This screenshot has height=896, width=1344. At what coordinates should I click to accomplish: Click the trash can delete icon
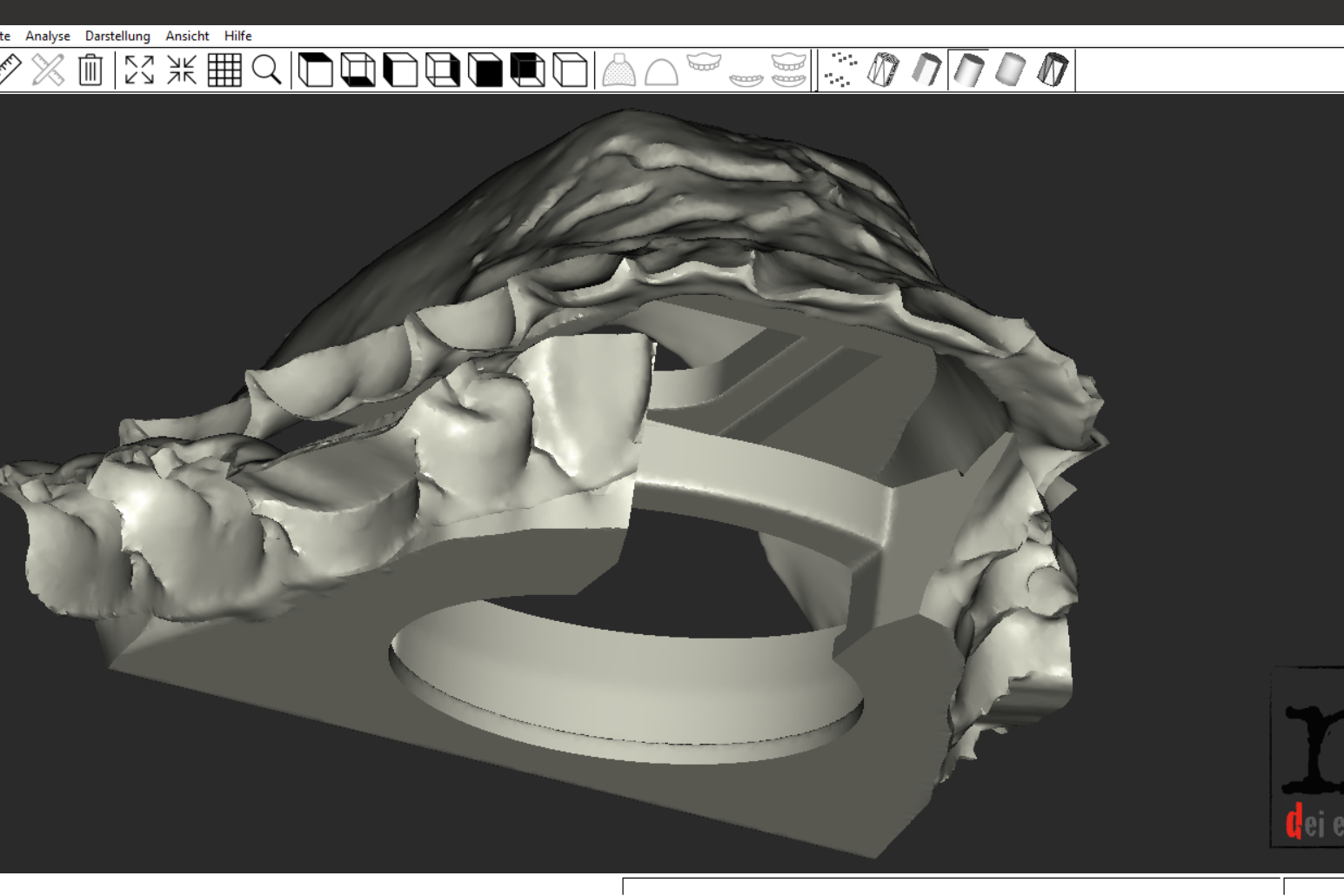coord(90,70)
